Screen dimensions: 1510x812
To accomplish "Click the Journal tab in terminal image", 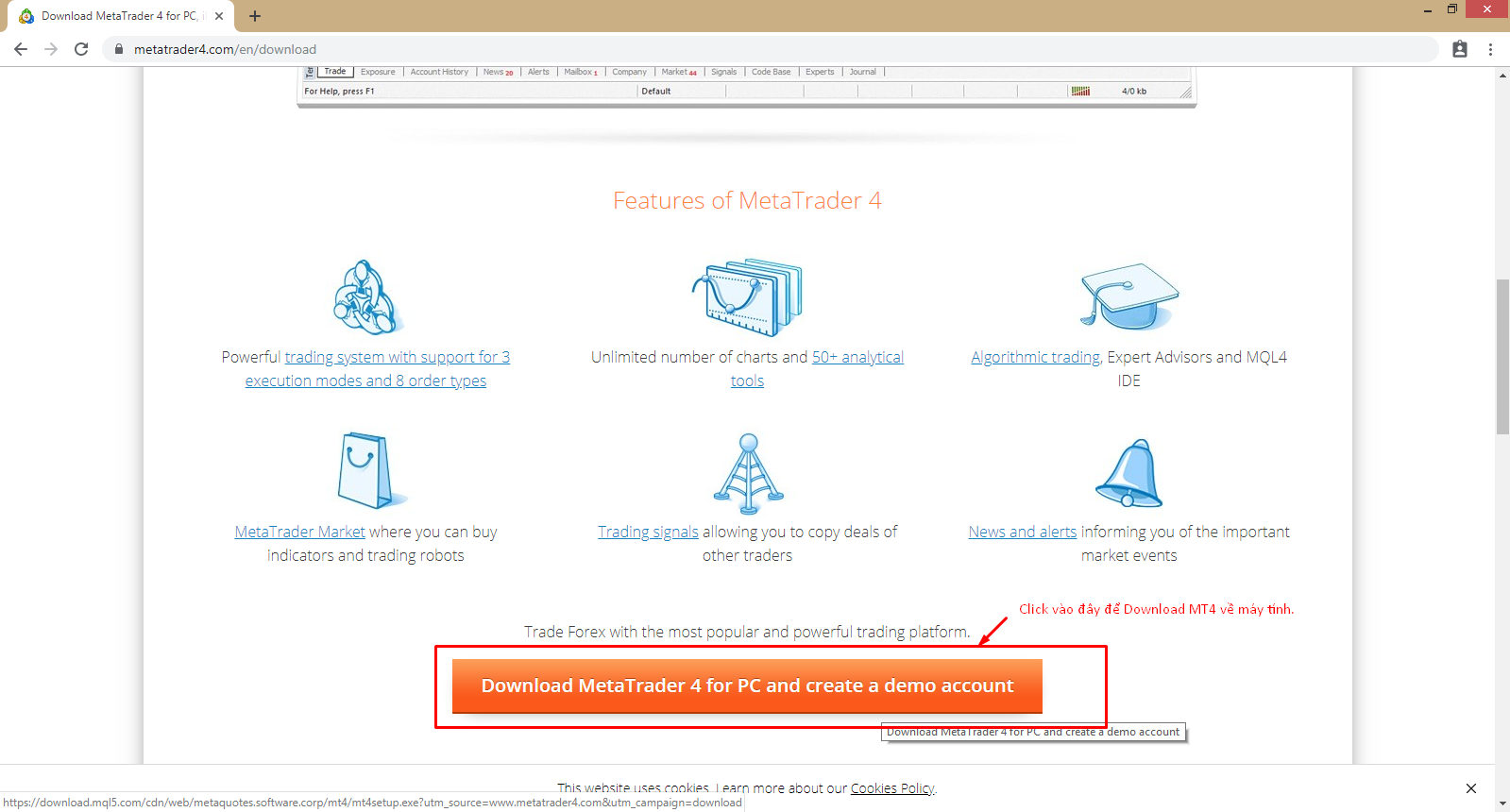I will [x=862, y=72].
